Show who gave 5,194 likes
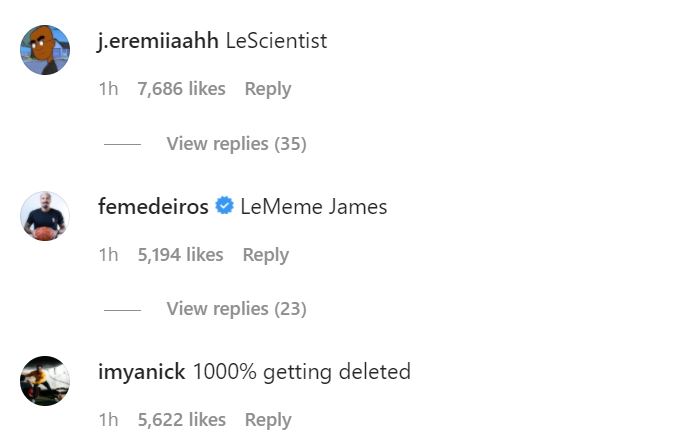Viewport: 686px width, 446px height. click(x=180, y=255)
